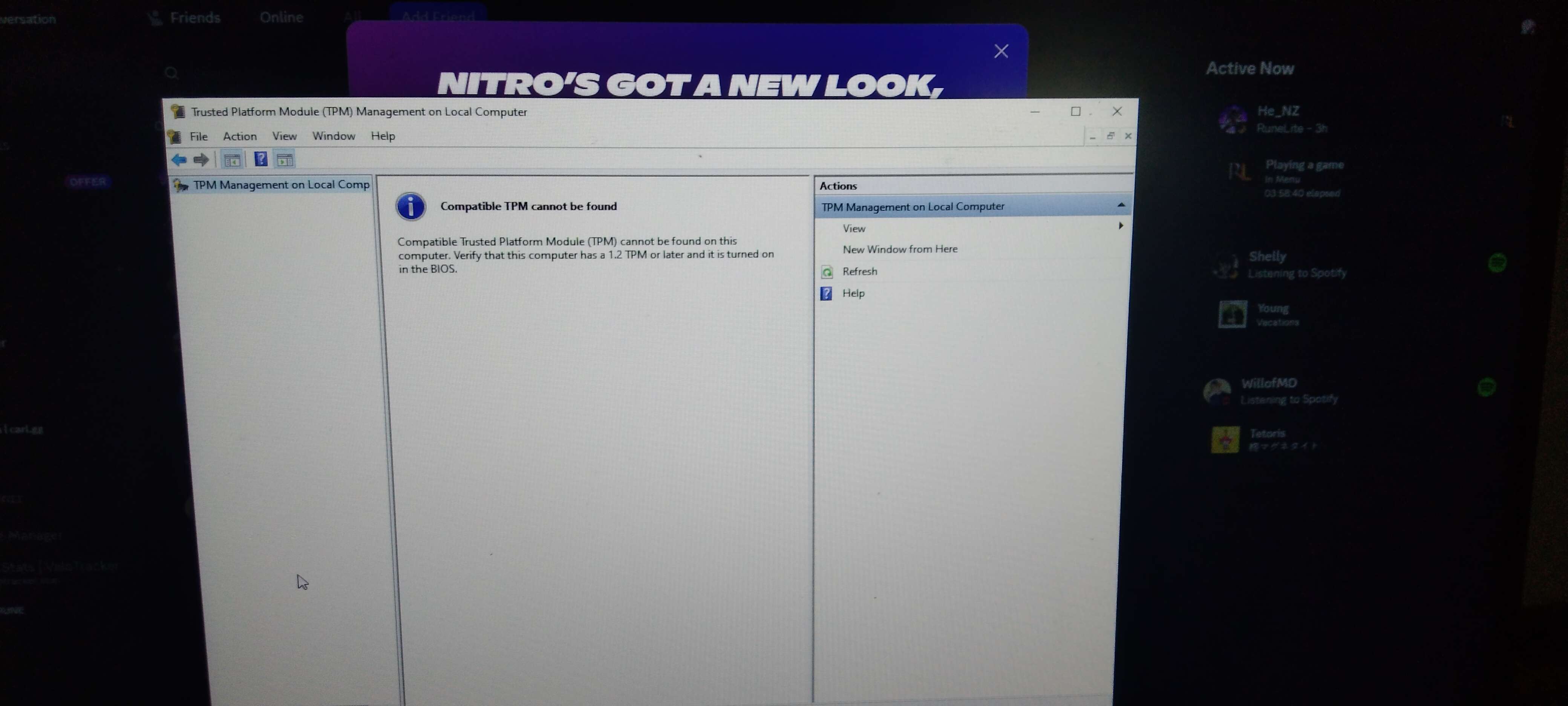
Task: Toggle the Show/Hide Console Tree icon
Action: pos(232,160)
